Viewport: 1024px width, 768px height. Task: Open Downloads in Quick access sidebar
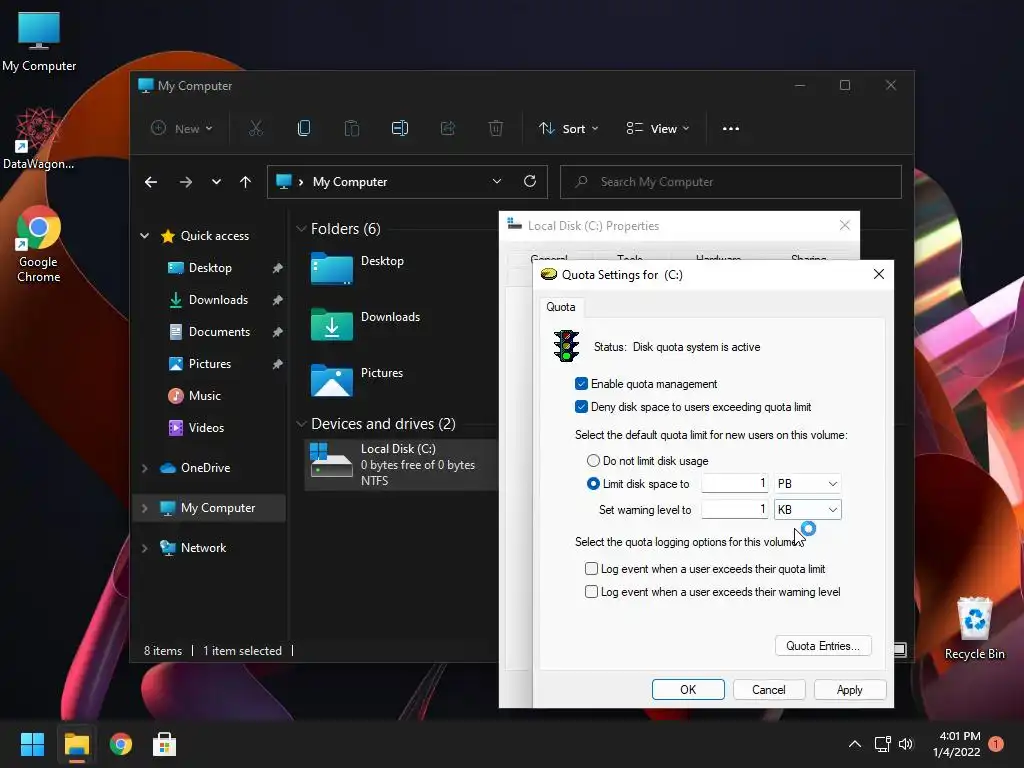tap(218, 300)
